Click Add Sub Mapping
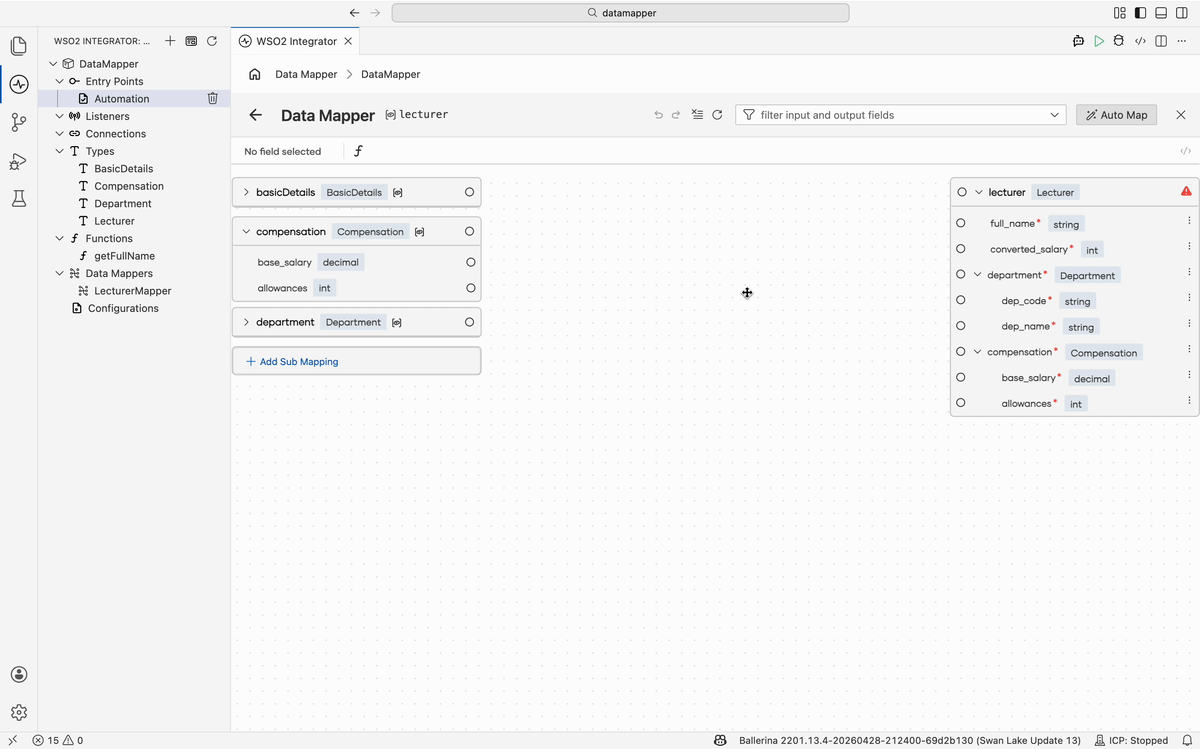Screen dimensions: 1200x749 (x=356, y=361)
